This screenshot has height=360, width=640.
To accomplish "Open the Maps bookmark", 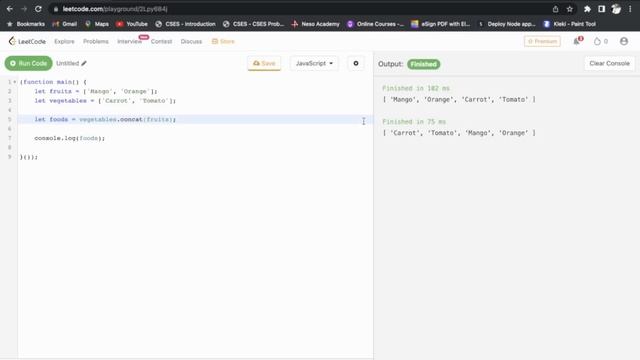I will click(x=97, y=24).
